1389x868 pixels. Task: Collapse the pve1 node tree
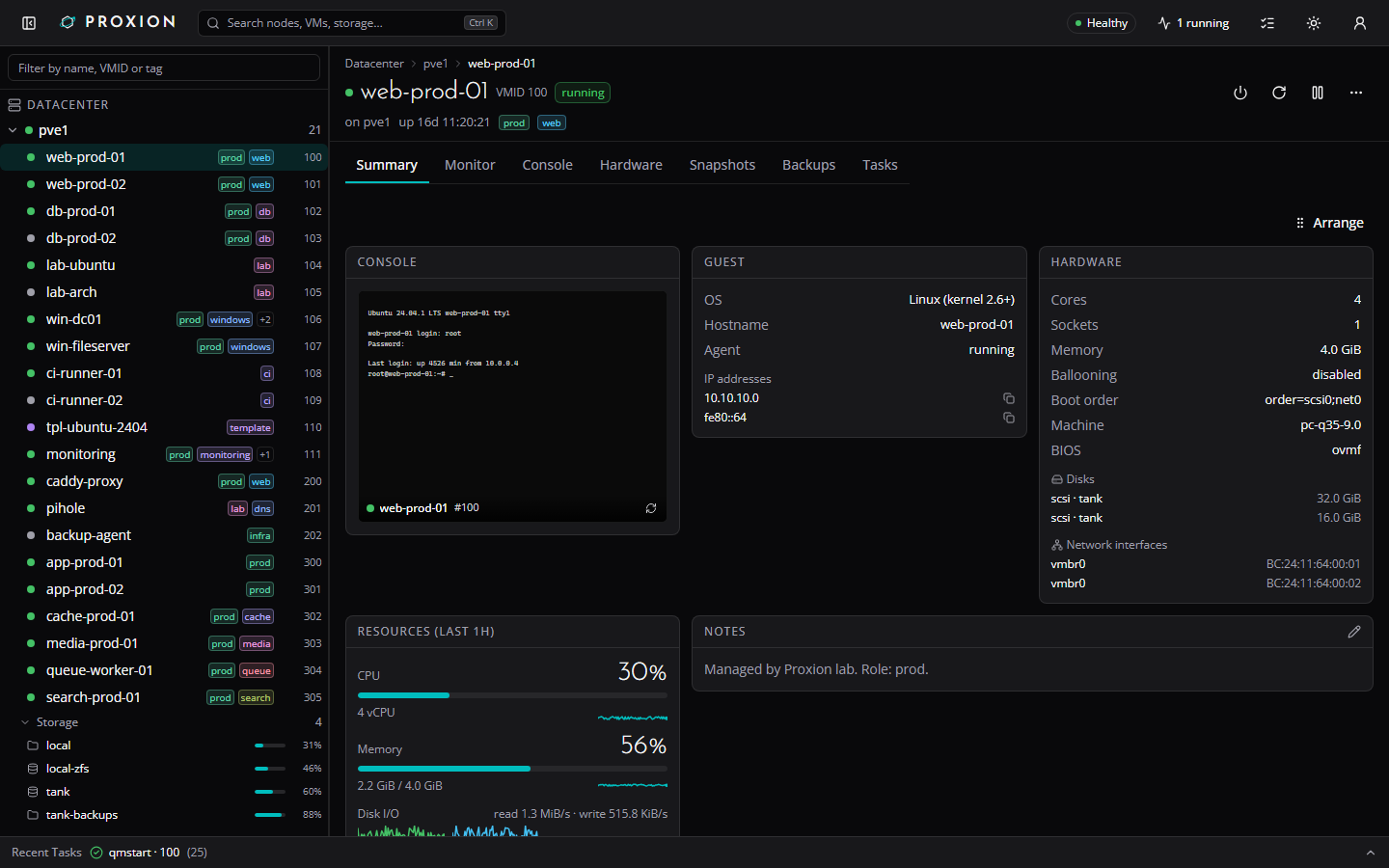click(13, 130)
